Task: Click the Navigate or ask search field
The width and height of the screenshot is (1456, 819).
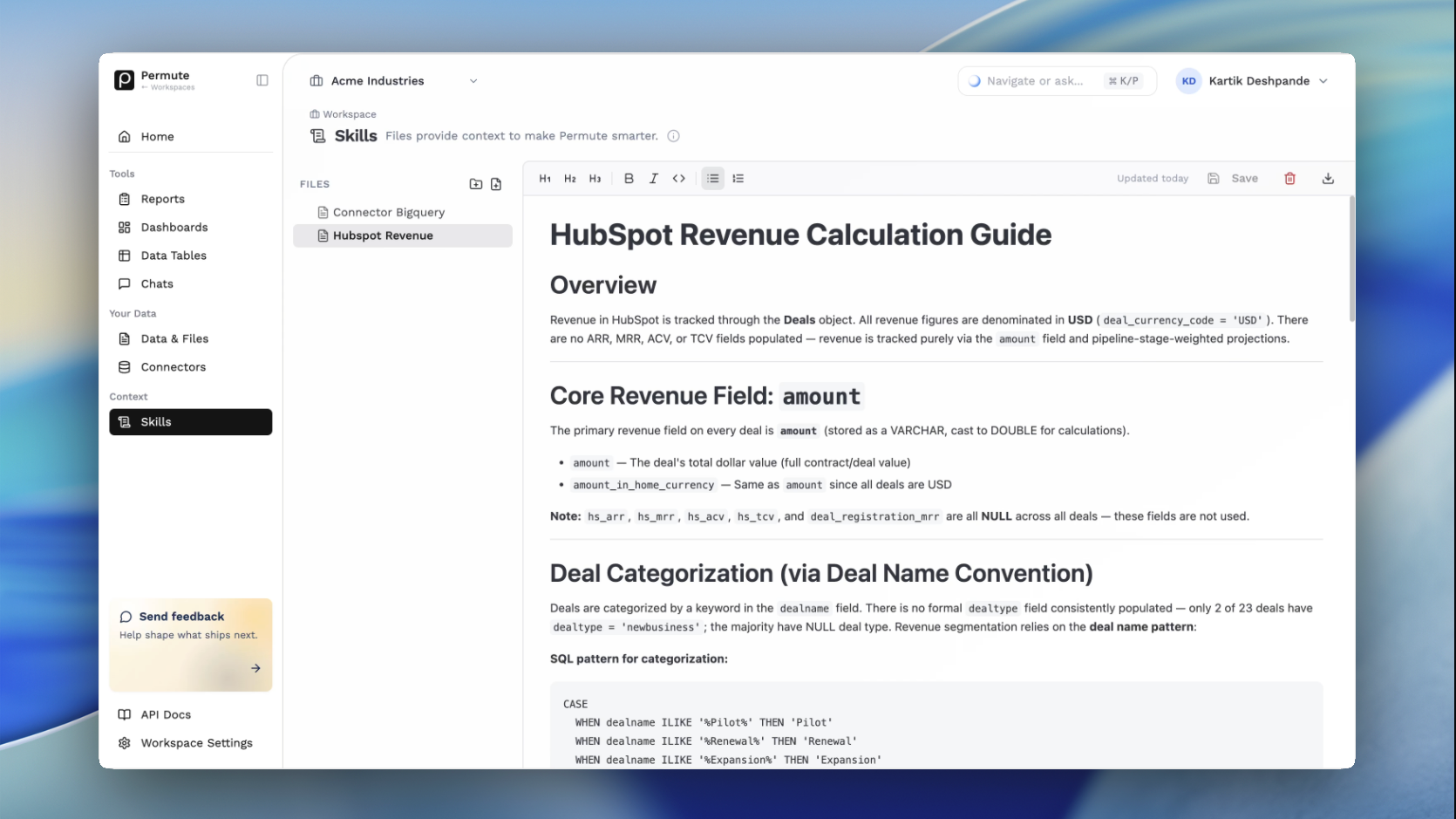Action: [x=1058, y=81]
